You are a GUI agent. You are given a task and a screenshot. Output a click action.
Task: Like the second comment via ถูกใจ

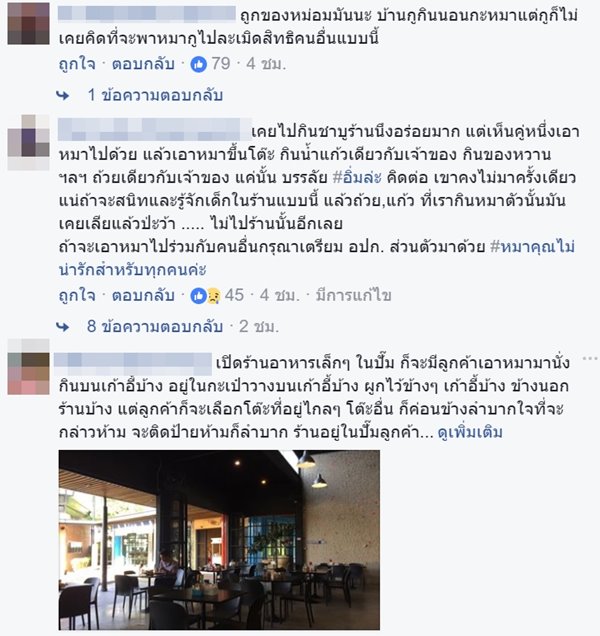tap(77, 296)
